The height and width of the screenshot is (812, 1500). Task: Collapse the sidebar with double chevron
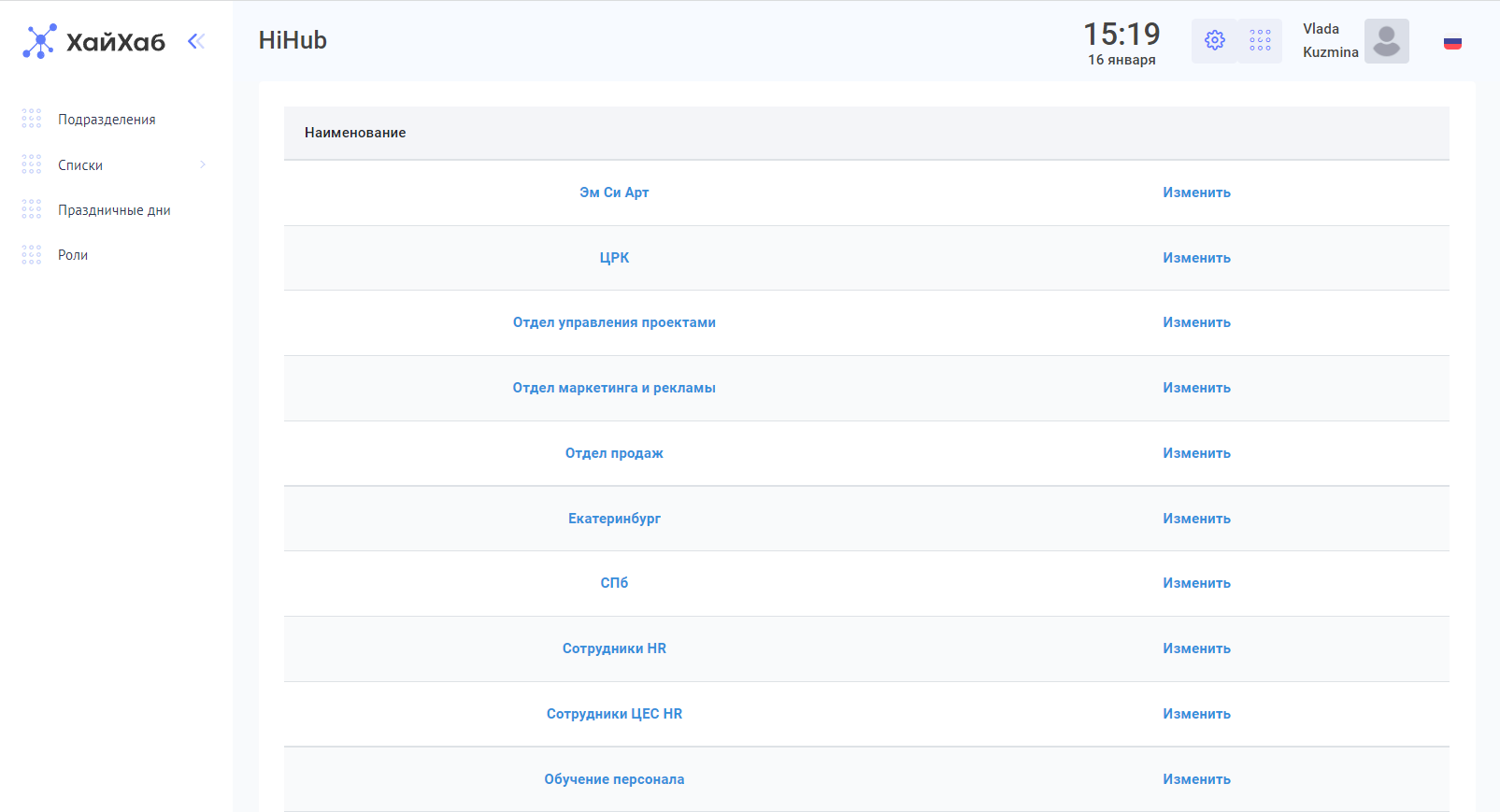point(196,41)
